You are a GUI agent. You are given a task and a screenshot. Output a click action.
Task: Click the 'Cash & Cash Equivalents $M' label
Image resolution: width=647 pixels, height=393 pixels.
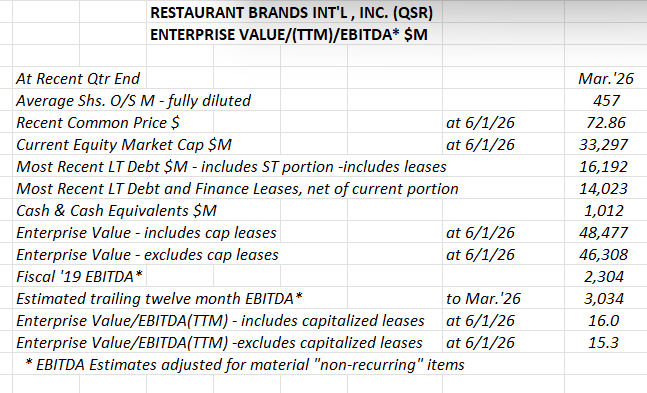coord(116,211)
